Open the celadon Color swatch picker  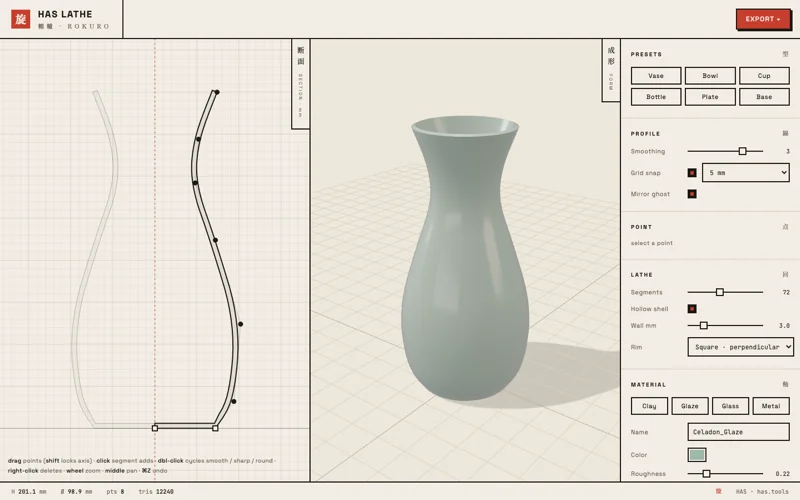[697, 455]
